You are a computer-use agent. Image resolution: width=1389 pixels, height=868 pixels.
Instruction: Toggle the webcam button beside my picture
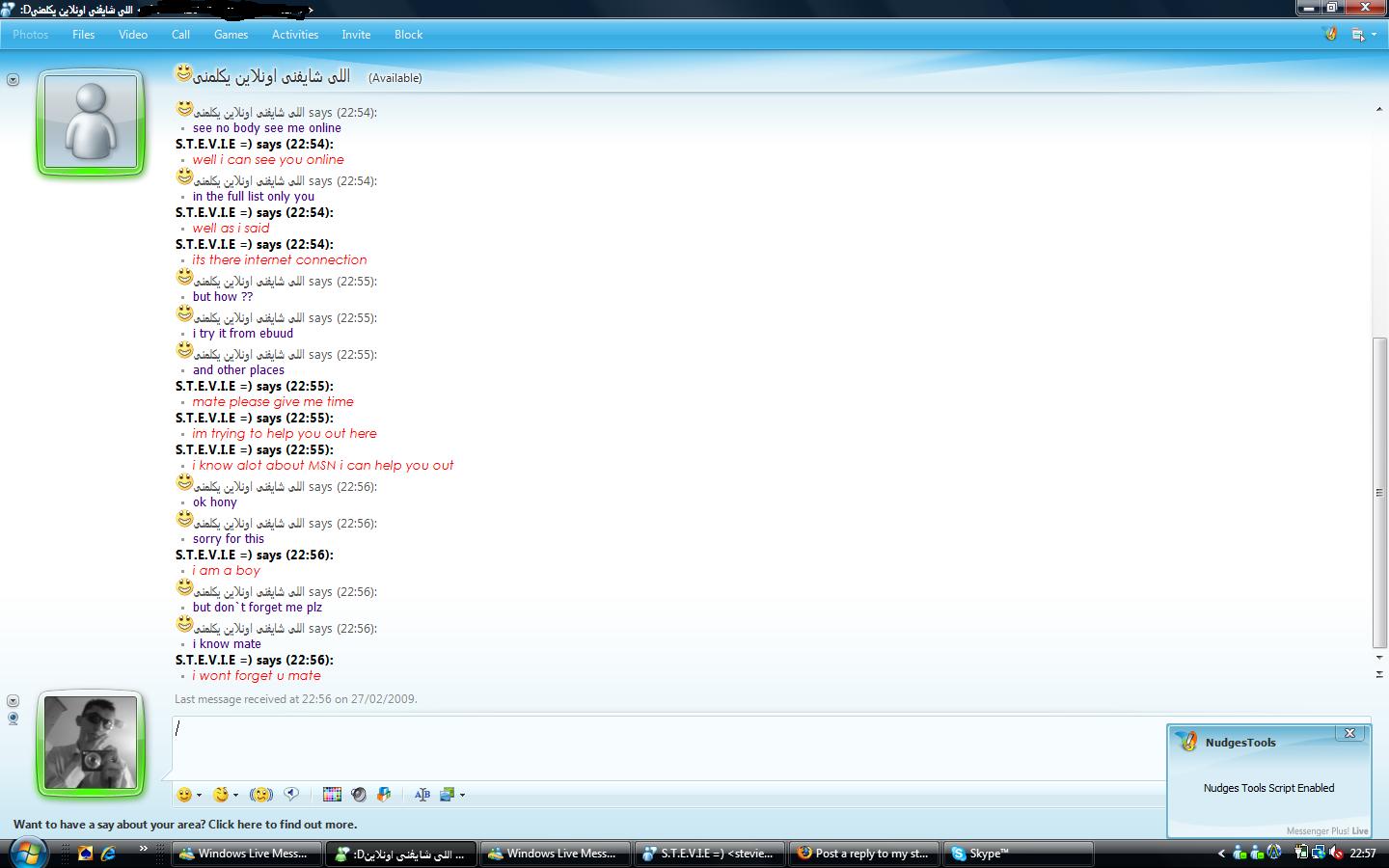tap(13, 719)
